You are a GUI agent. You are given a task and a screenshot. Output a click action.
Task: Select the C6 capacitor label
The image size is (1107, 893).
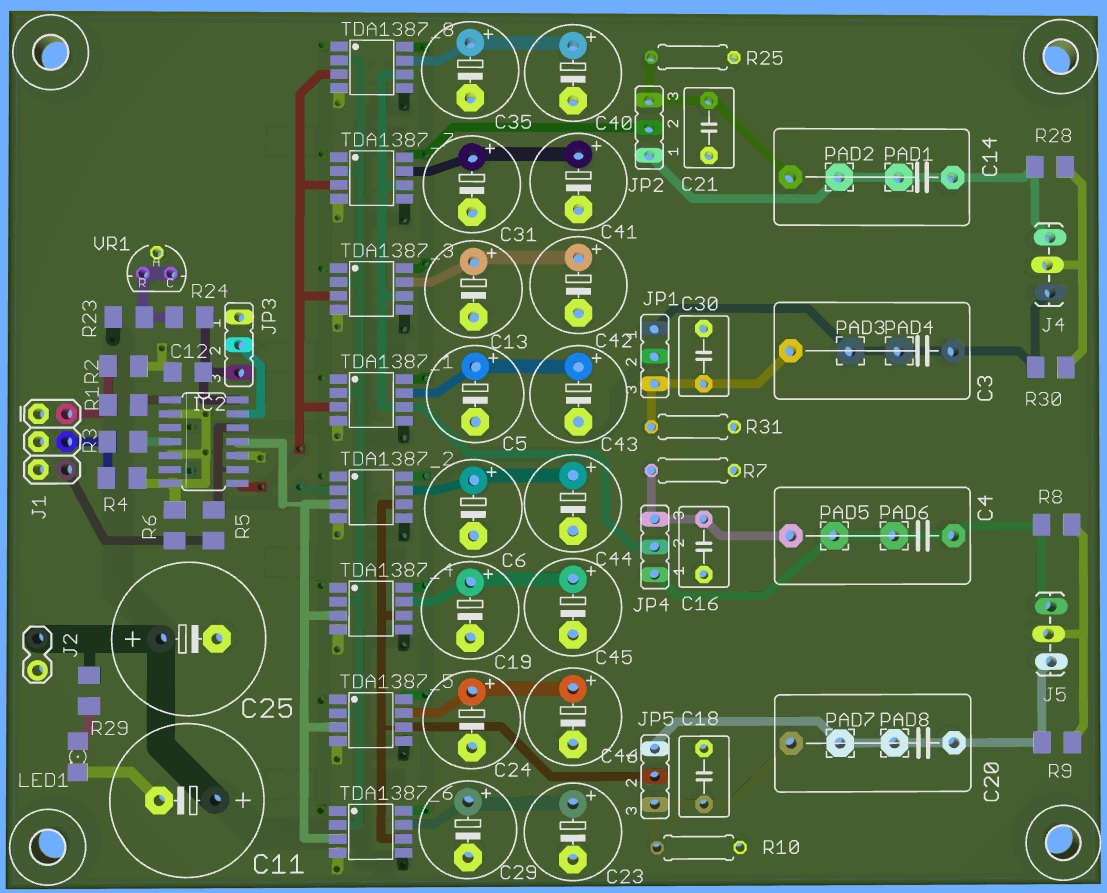[514, 561]
